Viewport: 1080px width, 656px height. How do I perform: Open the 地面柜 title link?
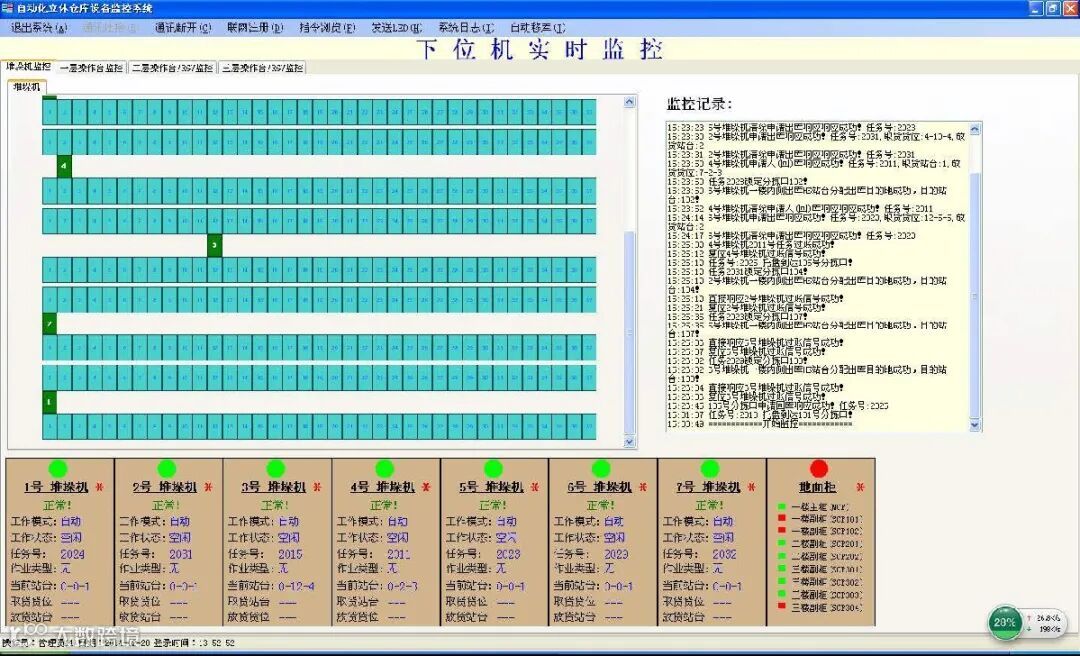click(x=818, y=487)
